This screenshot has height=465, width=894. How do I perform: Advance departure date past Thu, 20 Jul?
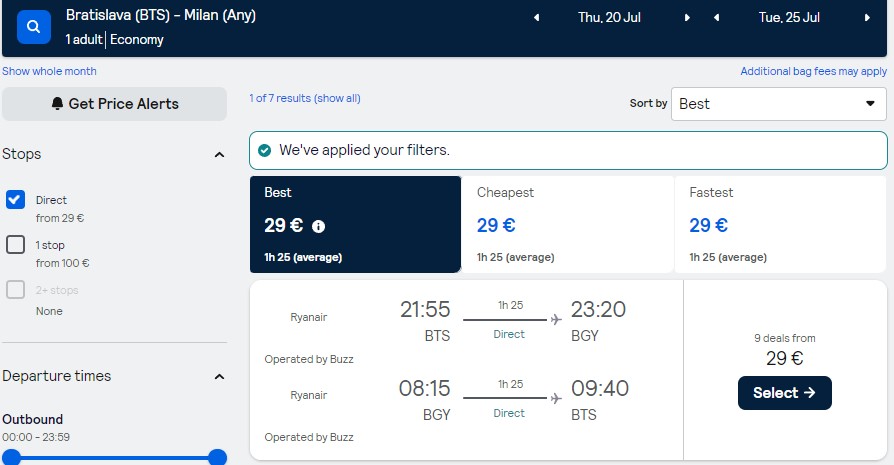[x=687, y=18]
